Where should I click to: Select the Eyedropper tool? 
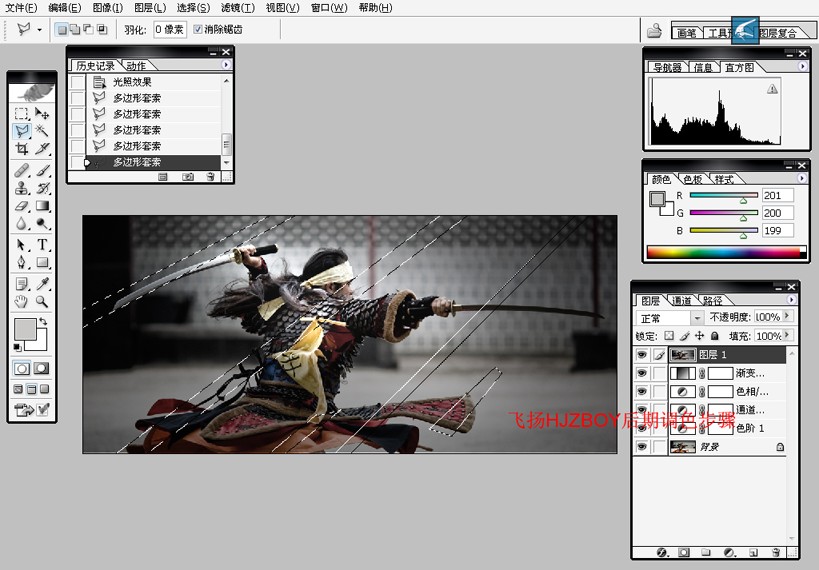tap(42, 284)
